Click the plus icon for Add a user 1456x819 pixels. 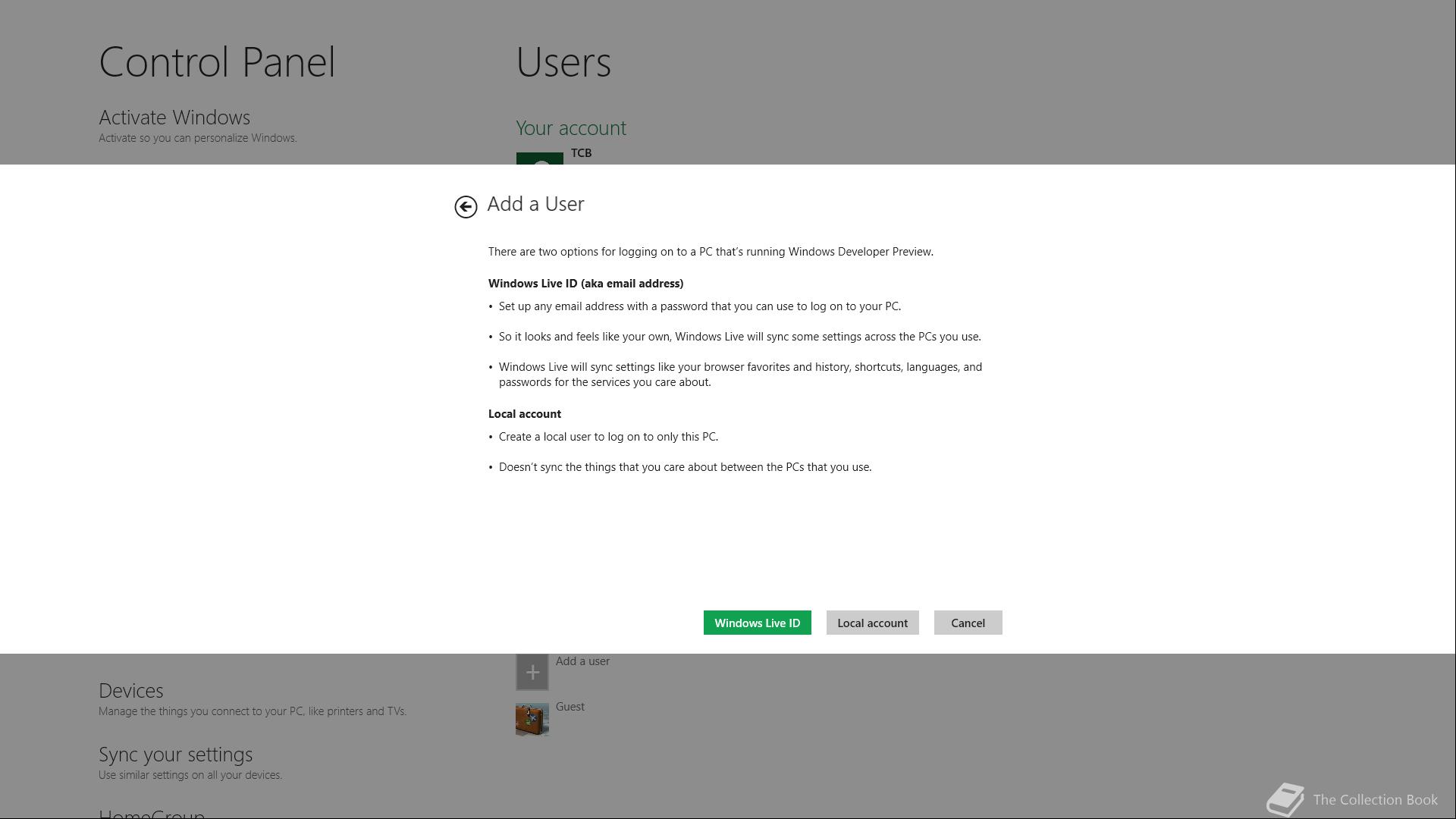(532, 672)
